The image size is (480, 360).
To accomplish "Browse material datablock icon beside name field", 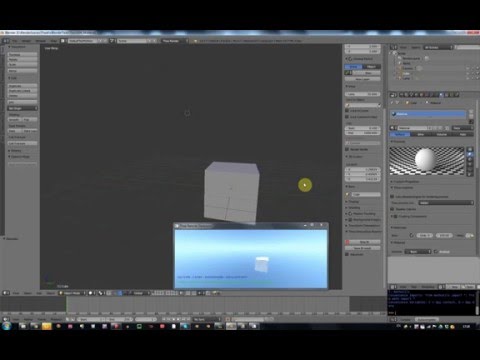I will coord(393,128).
